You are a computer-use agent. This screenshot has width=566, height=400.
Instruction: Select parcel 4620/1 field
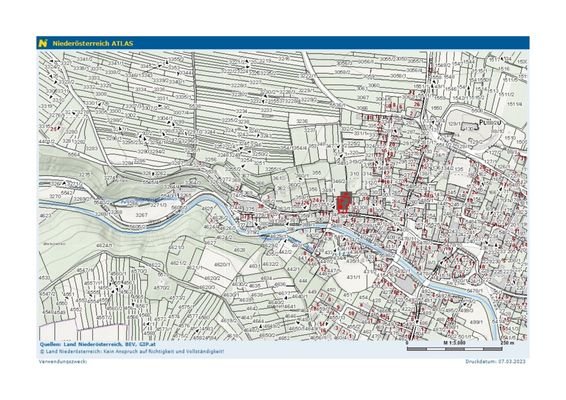[222, 264]
